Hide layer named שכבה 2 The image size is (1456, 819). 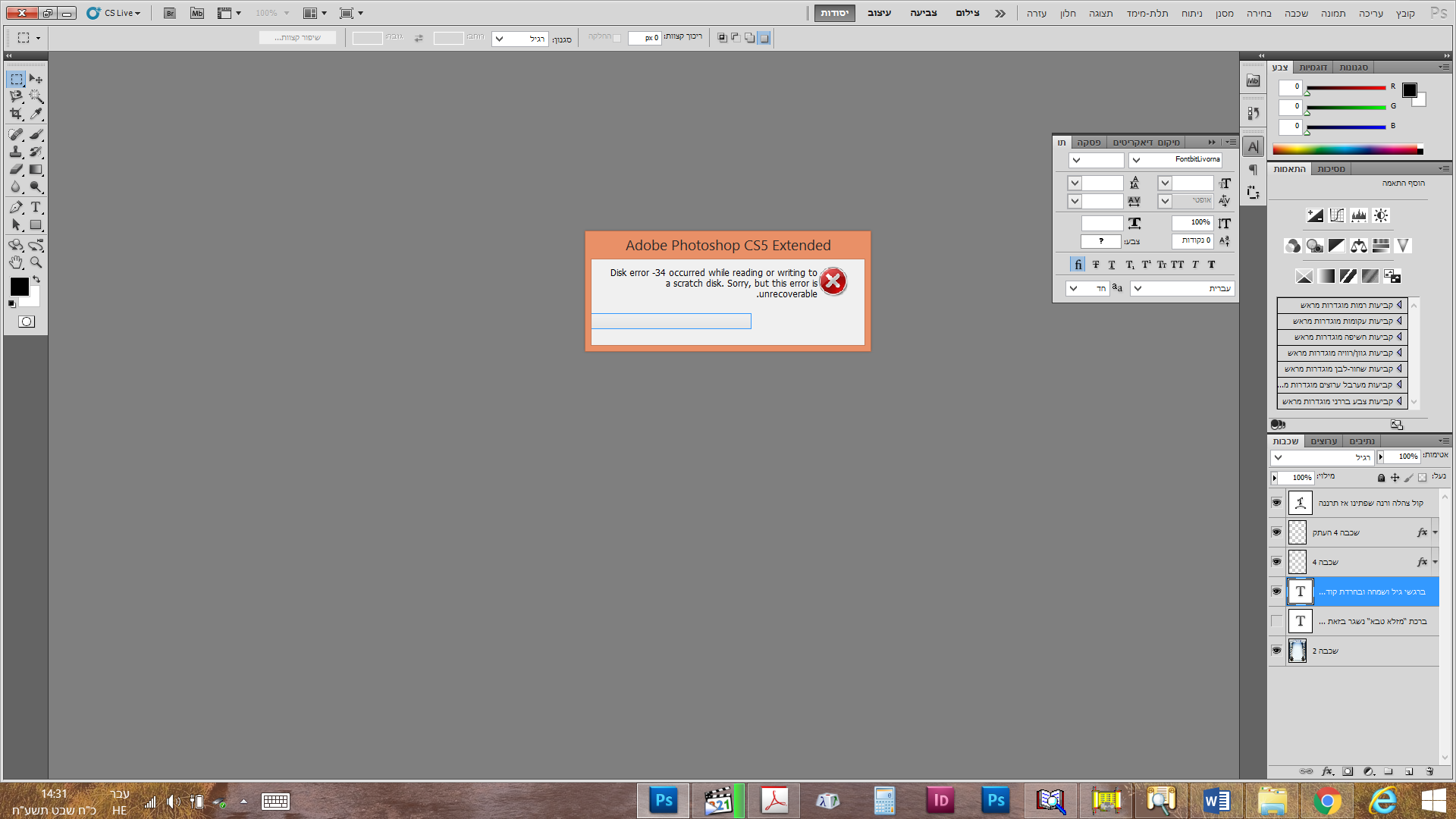coord(1276,651)
